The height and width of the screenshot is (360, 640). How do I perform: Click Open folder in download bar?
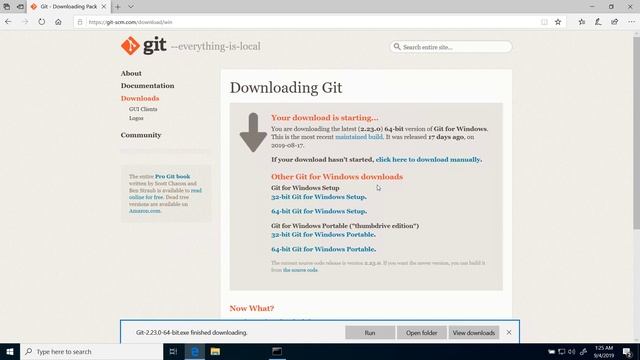[422, 333]
